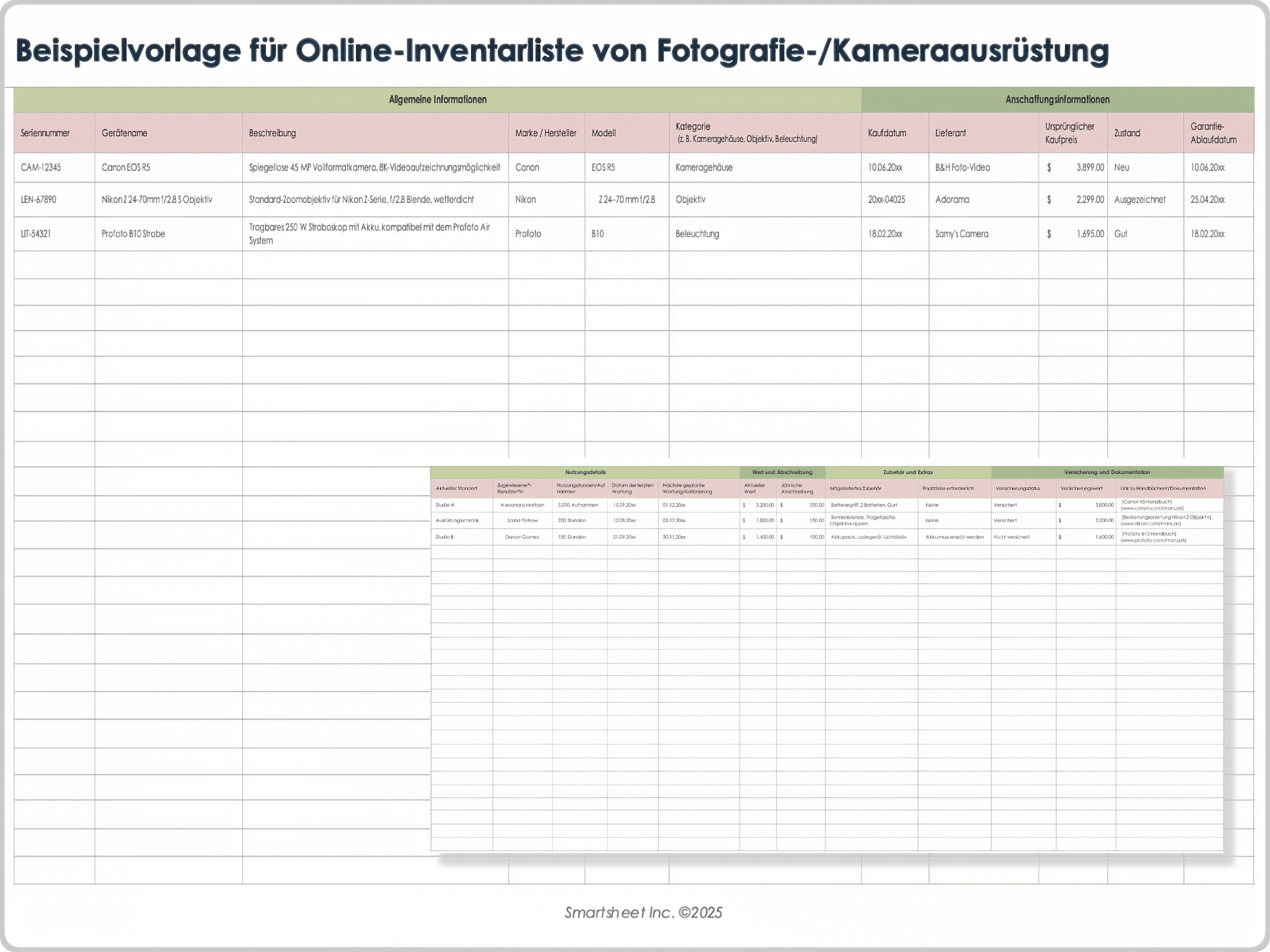Click the 3,899.00 purchase price cell
This screenshot has height=952, width=1270.
click(x=1089, y=168)
